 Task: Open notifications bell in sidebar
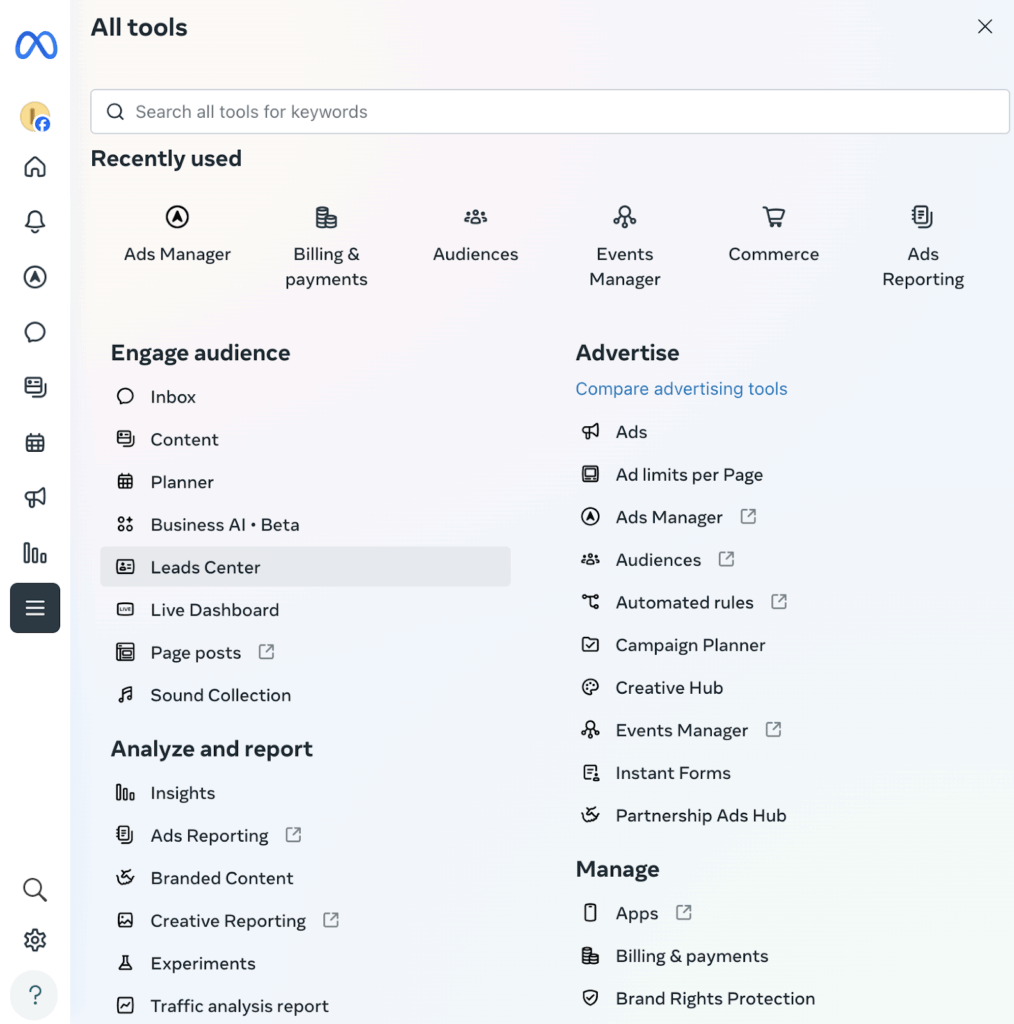point(35,222)
